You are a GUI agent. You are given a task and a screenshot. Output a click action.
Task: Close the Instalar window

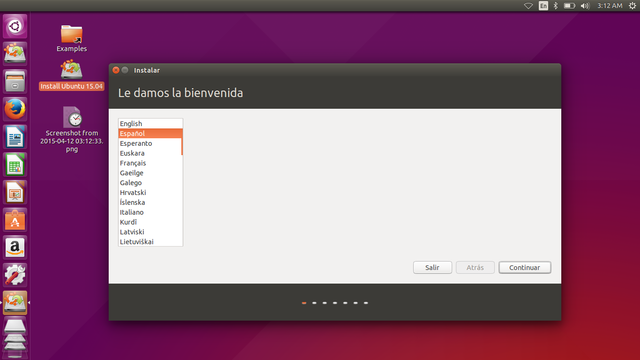(x=116, y=70)
